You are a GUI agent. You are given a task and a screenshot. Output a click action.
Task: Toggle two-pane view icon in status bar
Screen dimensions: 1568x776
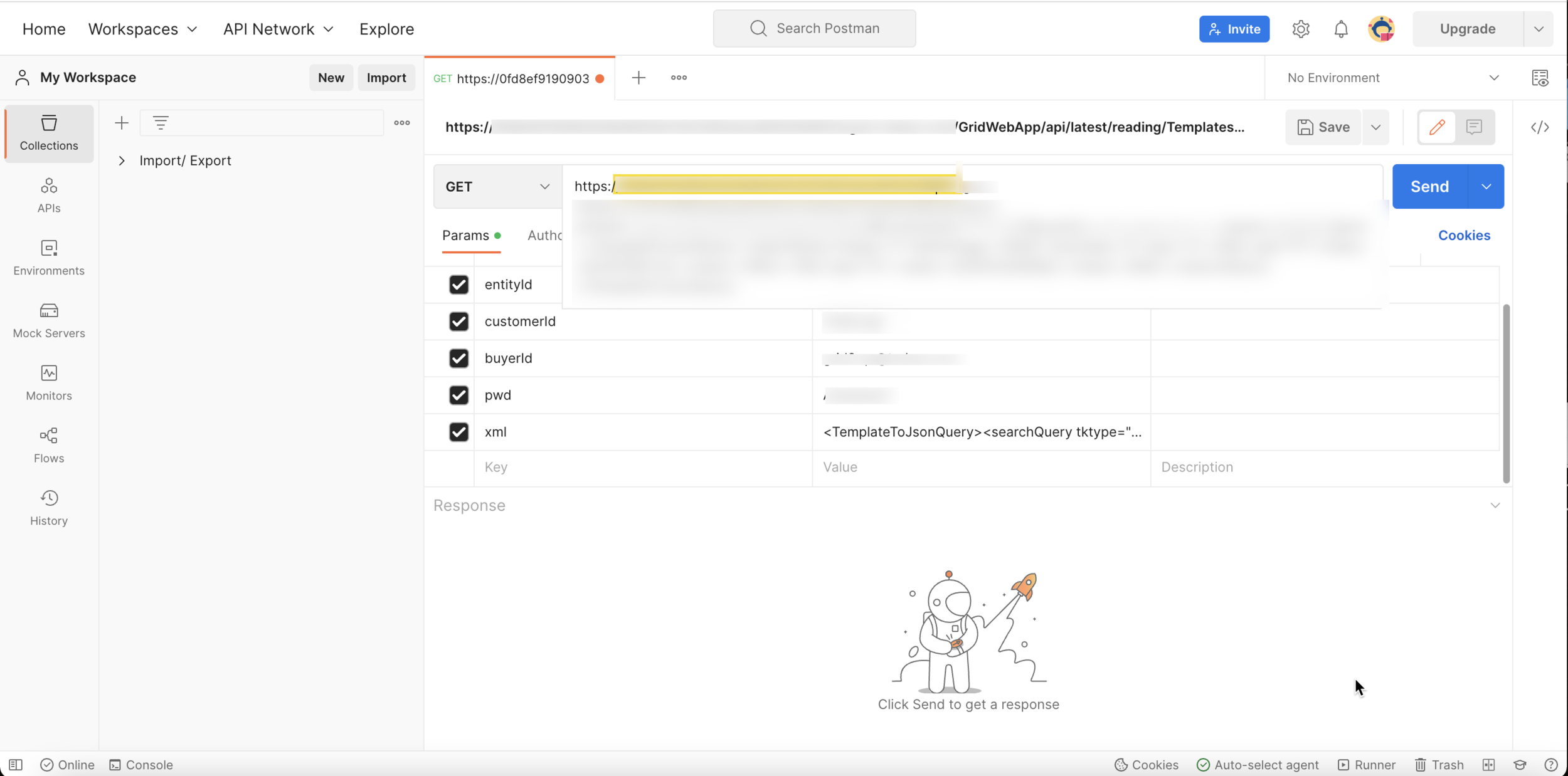1489,765
